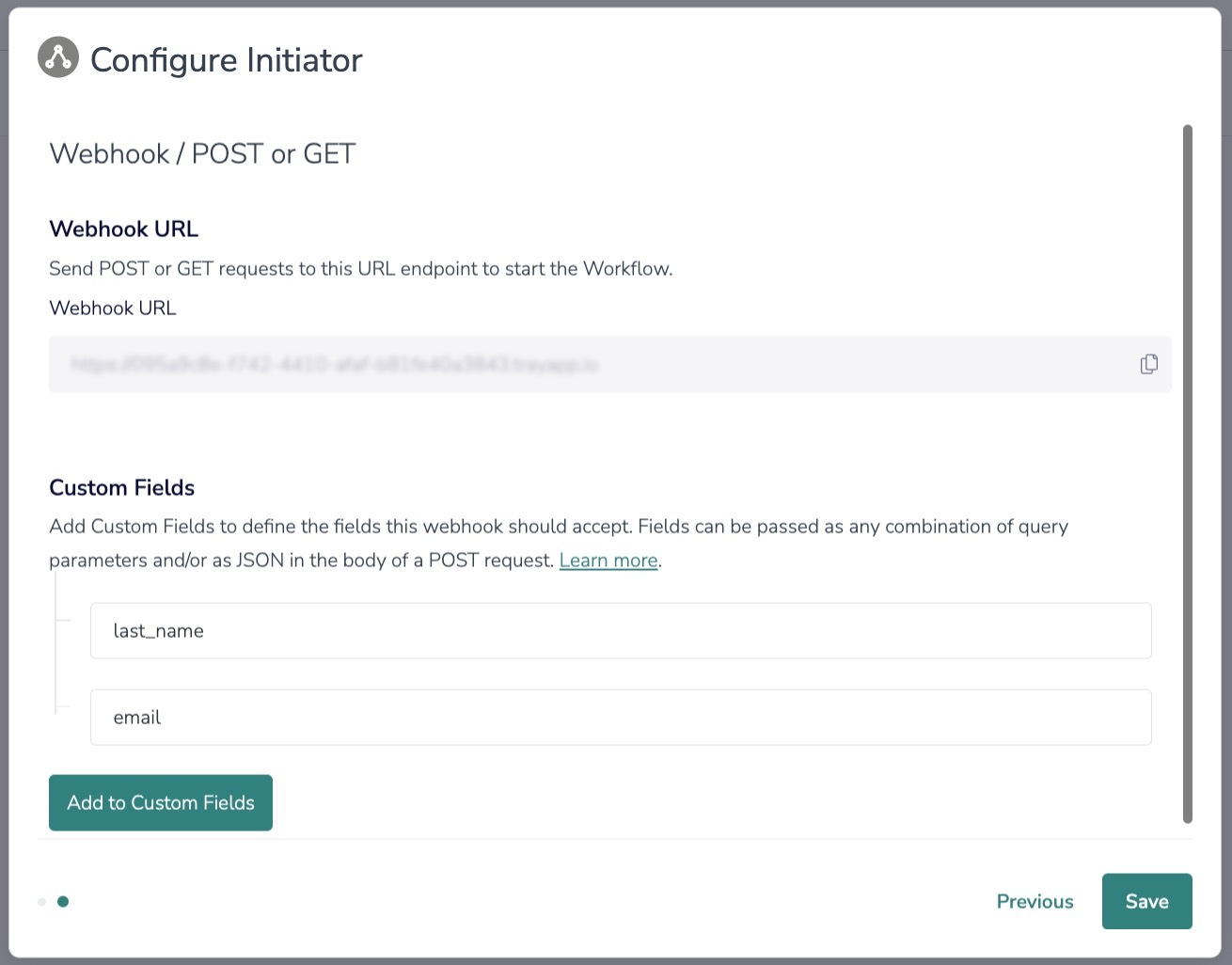Select the active second step indicator dot

(63, 901)
